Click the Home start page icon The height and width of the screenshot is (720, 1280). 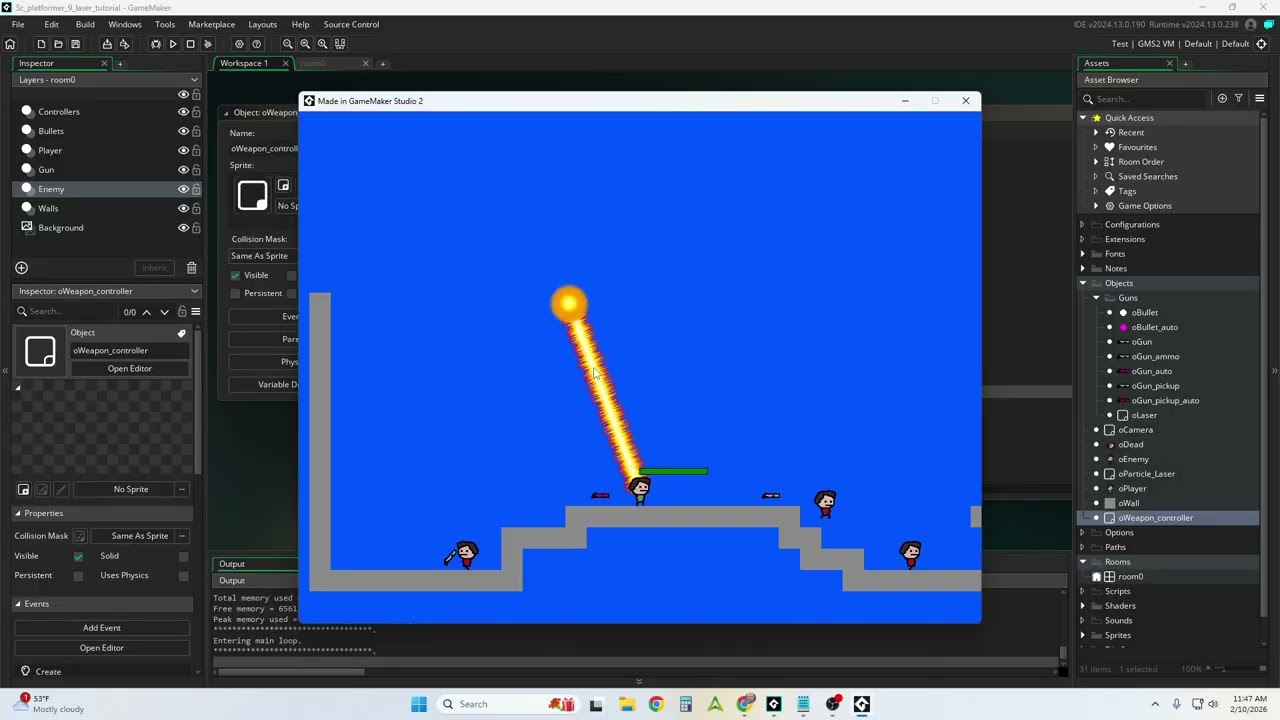[x=10, y=44]
